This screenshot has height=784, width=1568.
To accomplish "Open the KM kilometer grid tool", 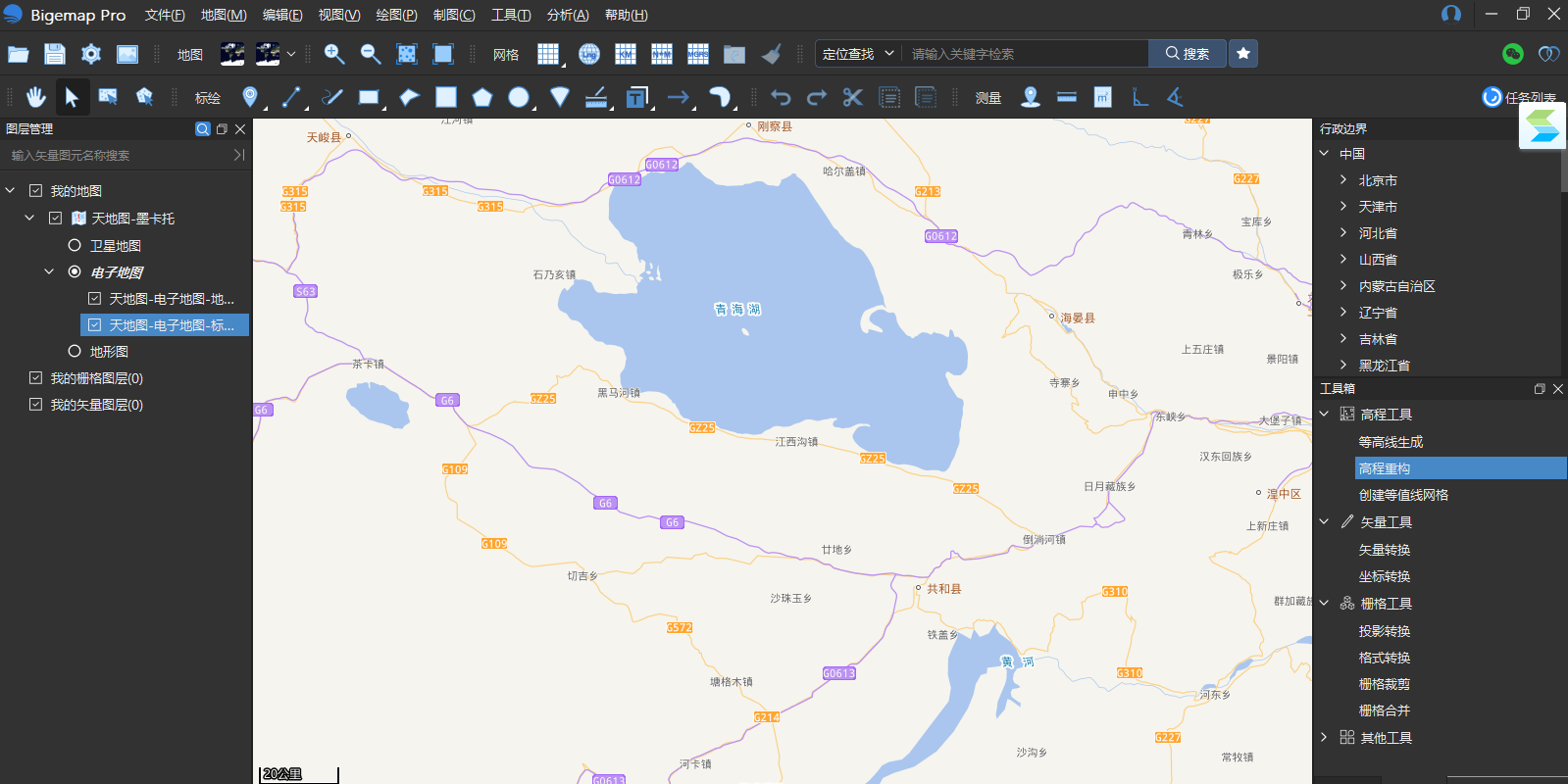I will point(626,54).
